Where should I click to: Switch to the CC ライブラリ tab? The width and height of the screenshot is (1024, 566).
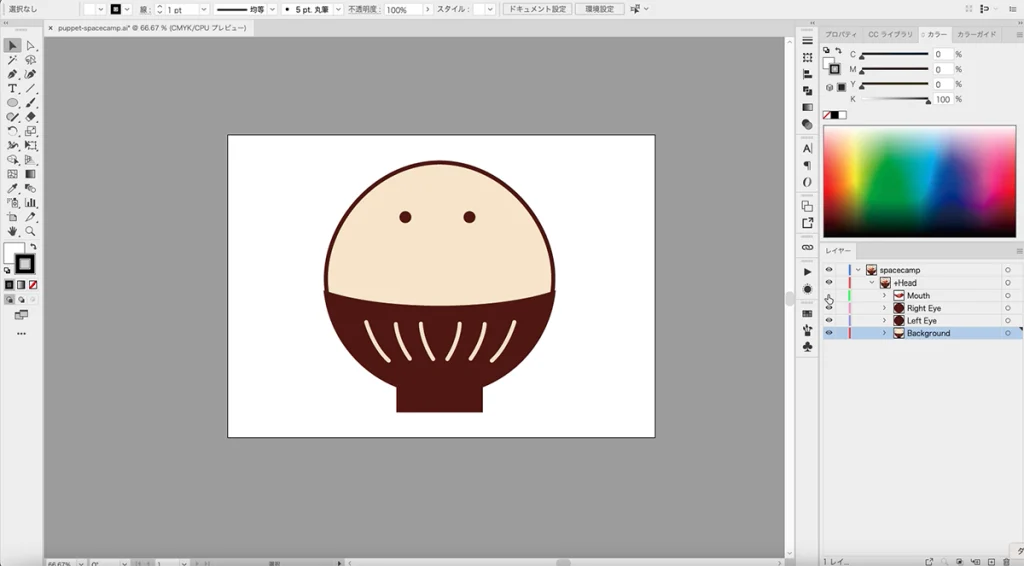point(889,34)
